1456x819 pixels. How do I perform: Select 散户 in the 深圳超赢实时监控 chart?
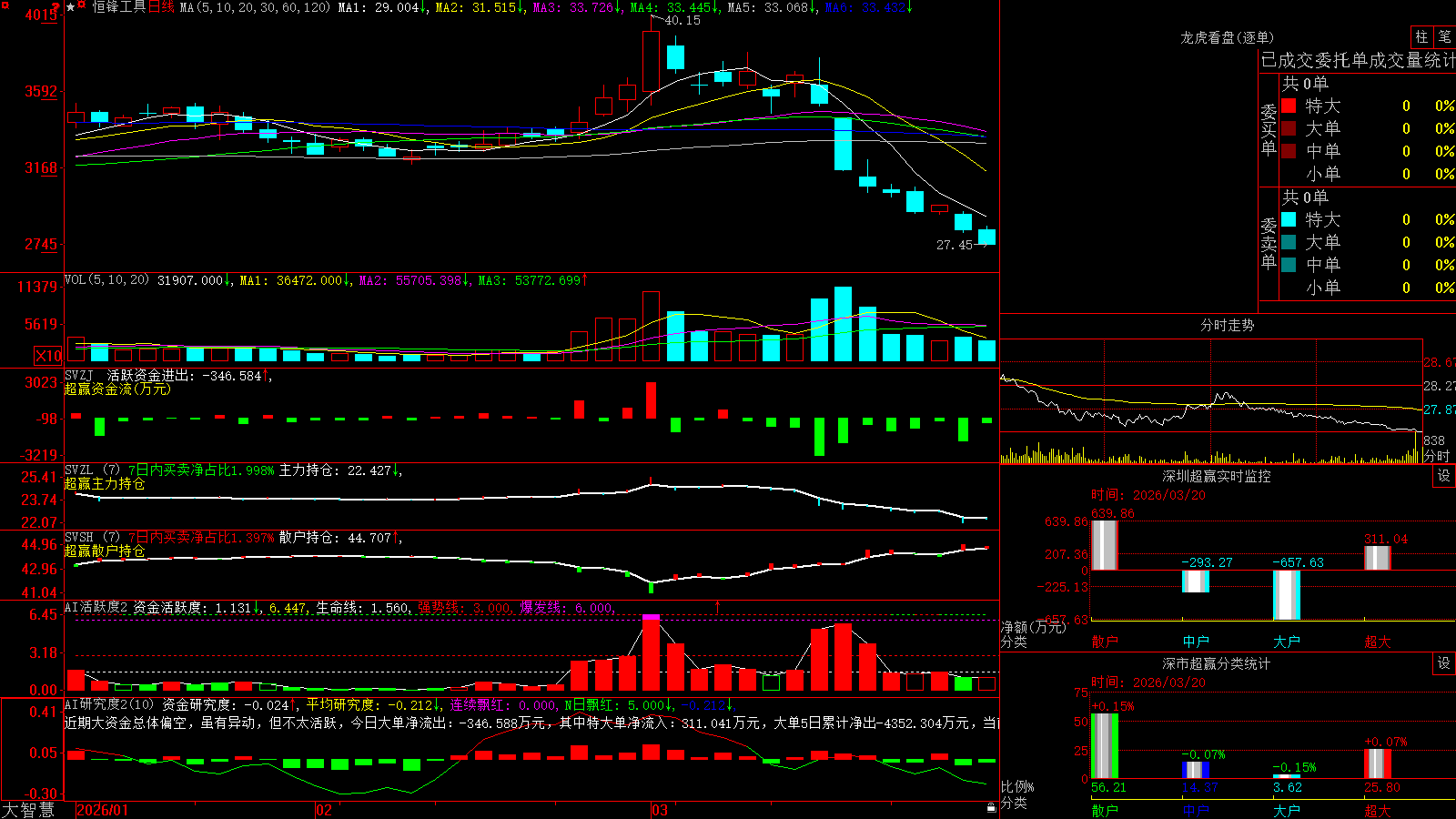tap(1105, 642)
